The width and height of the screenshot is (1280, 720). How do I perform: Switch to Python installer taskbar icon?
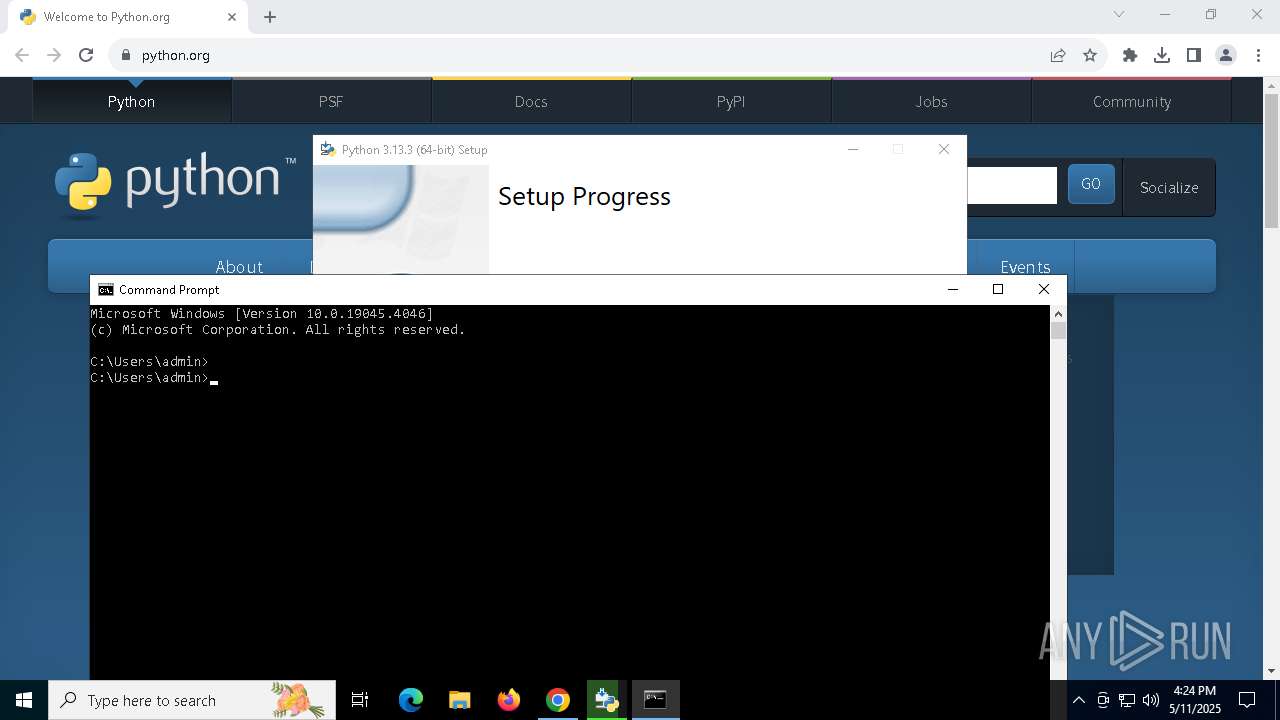point(607,700)
